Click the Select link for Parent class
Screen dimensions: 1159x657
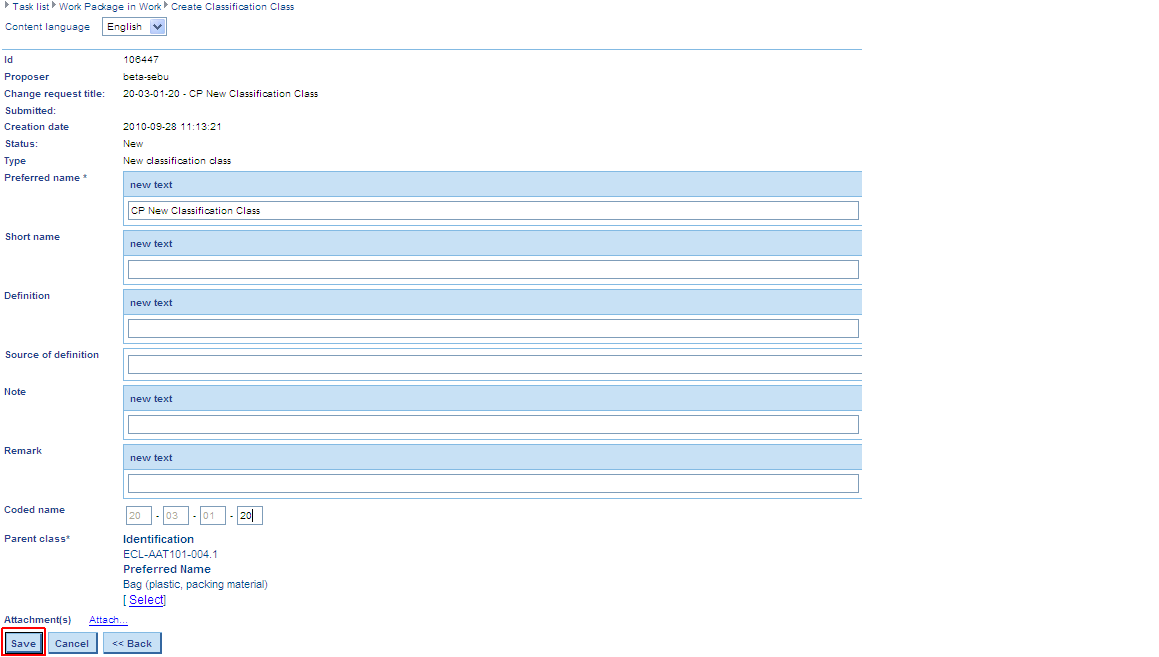(146, 600)
